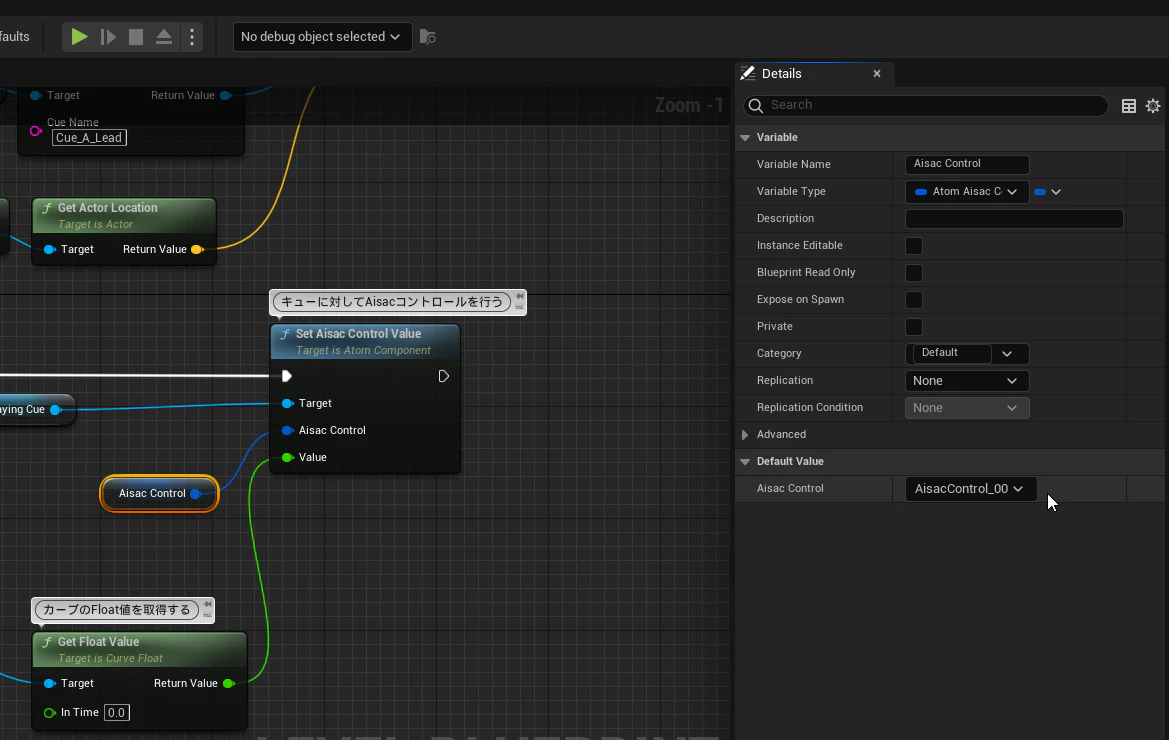The width and height of the screenshot is (1169, 740).
Task: Open the debug object selector dropdown
Action: tap(322, 37)
